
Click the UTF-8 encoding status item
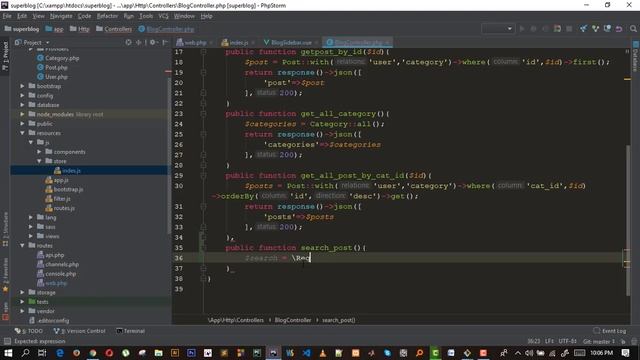pos(567,341)
